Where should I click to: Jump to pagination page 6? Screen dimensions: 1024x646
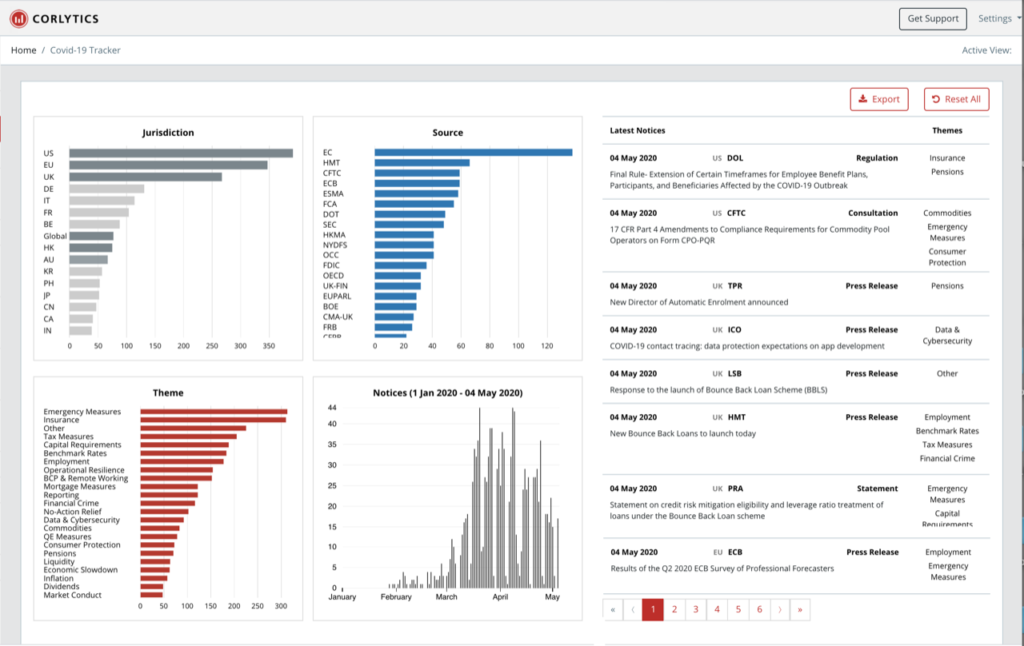coord(759,609)
